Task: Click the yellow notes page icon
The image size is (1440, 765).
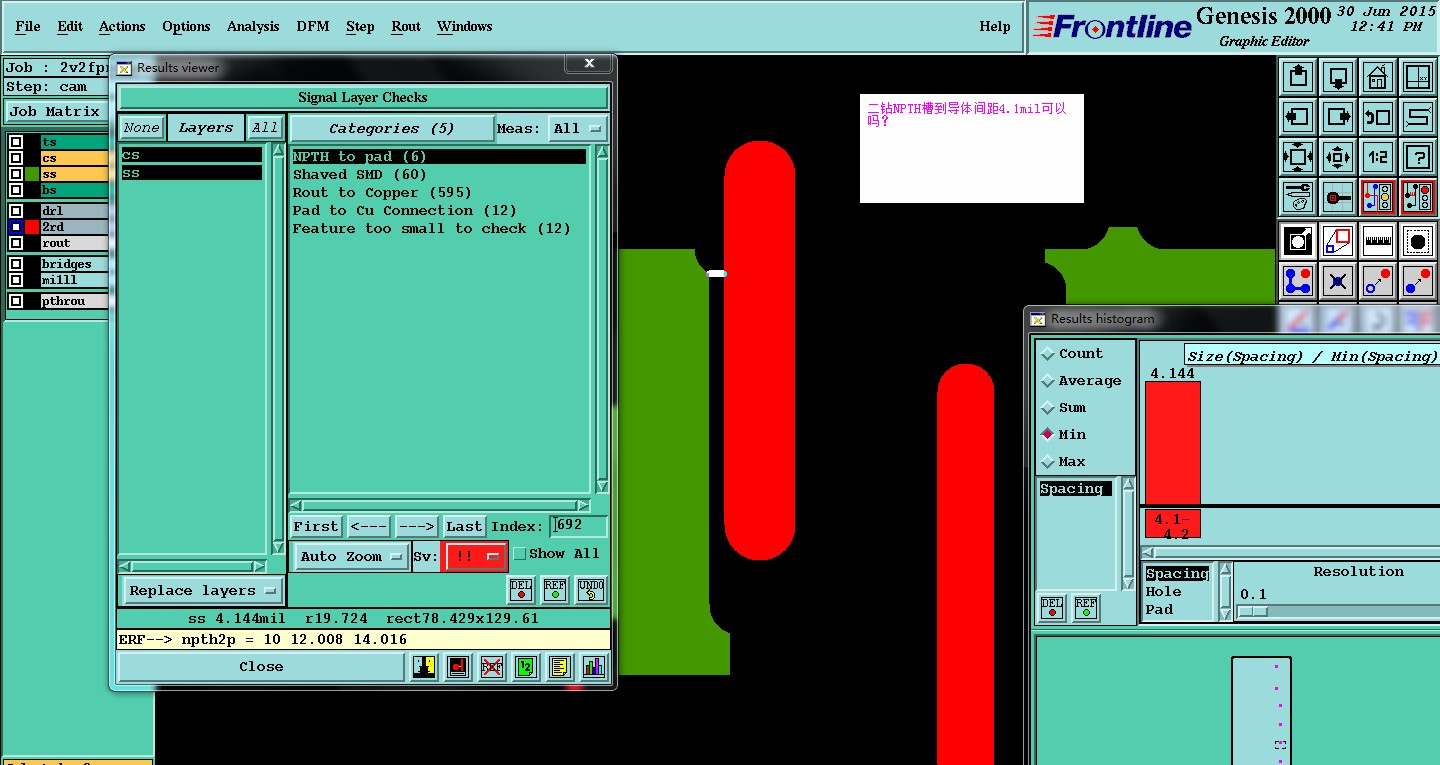Action: pos(560,667)
